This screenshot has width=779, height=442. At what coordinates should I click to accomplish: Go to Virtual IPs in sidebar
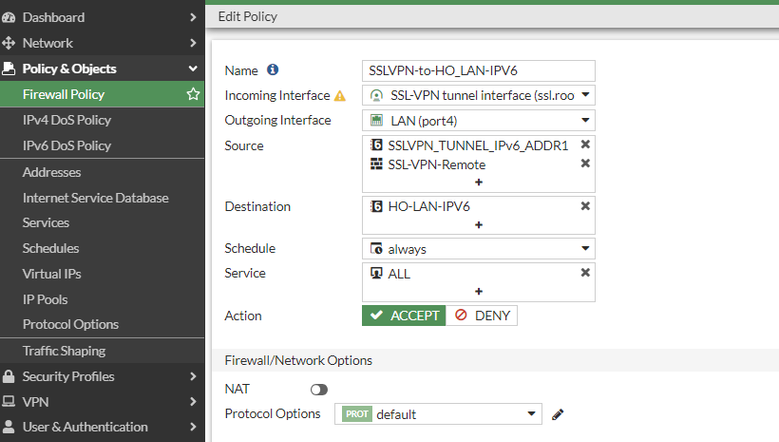52,274
